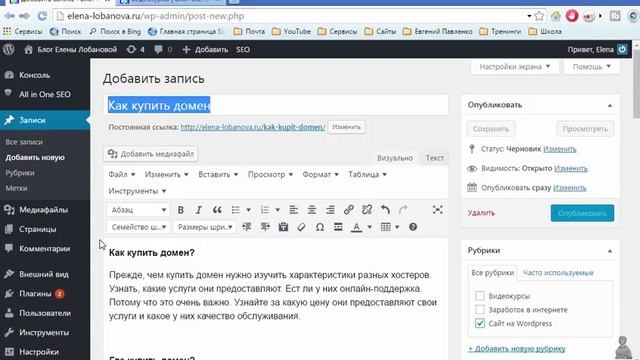Click Добавить новую рубрику link
Screen dimensions: 640x360
[517, 349]
